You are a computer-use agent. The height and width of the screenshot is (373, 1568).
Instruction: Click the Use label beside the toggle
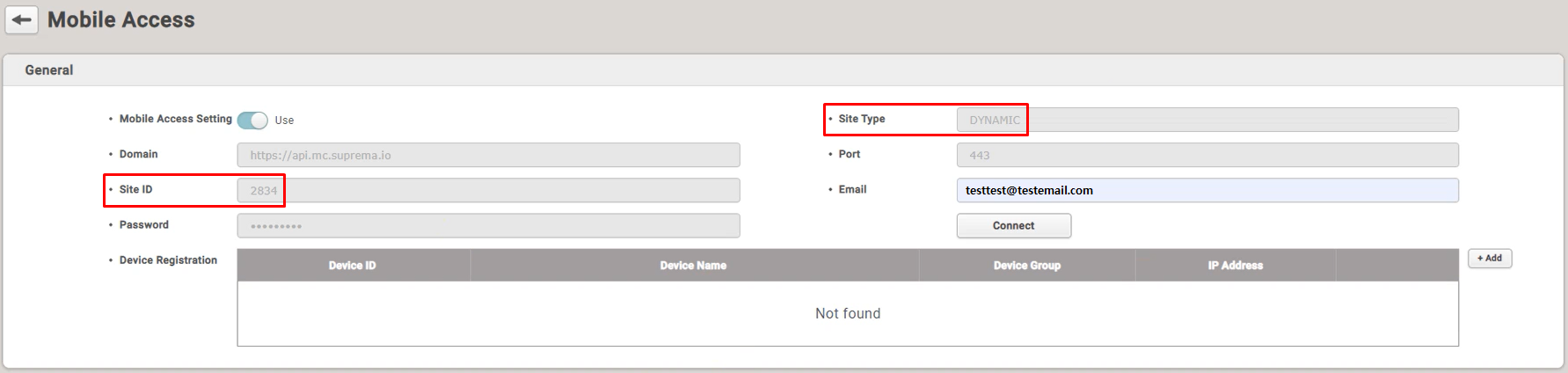coord(284,121)
